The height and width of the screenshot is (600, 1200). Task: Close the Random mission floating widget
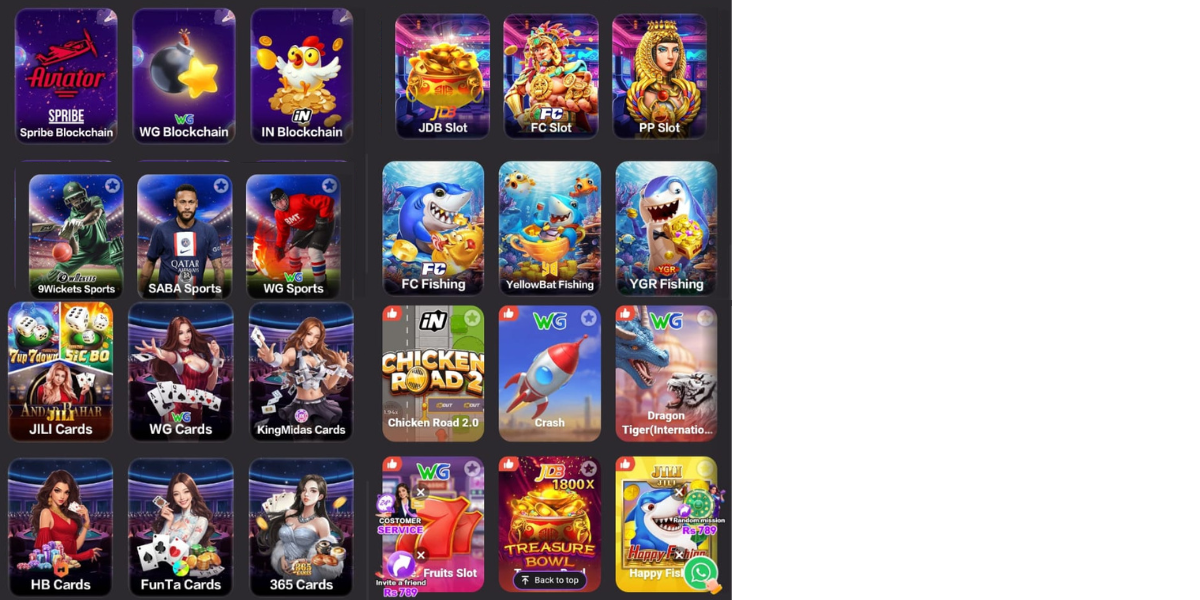[679, 492]
